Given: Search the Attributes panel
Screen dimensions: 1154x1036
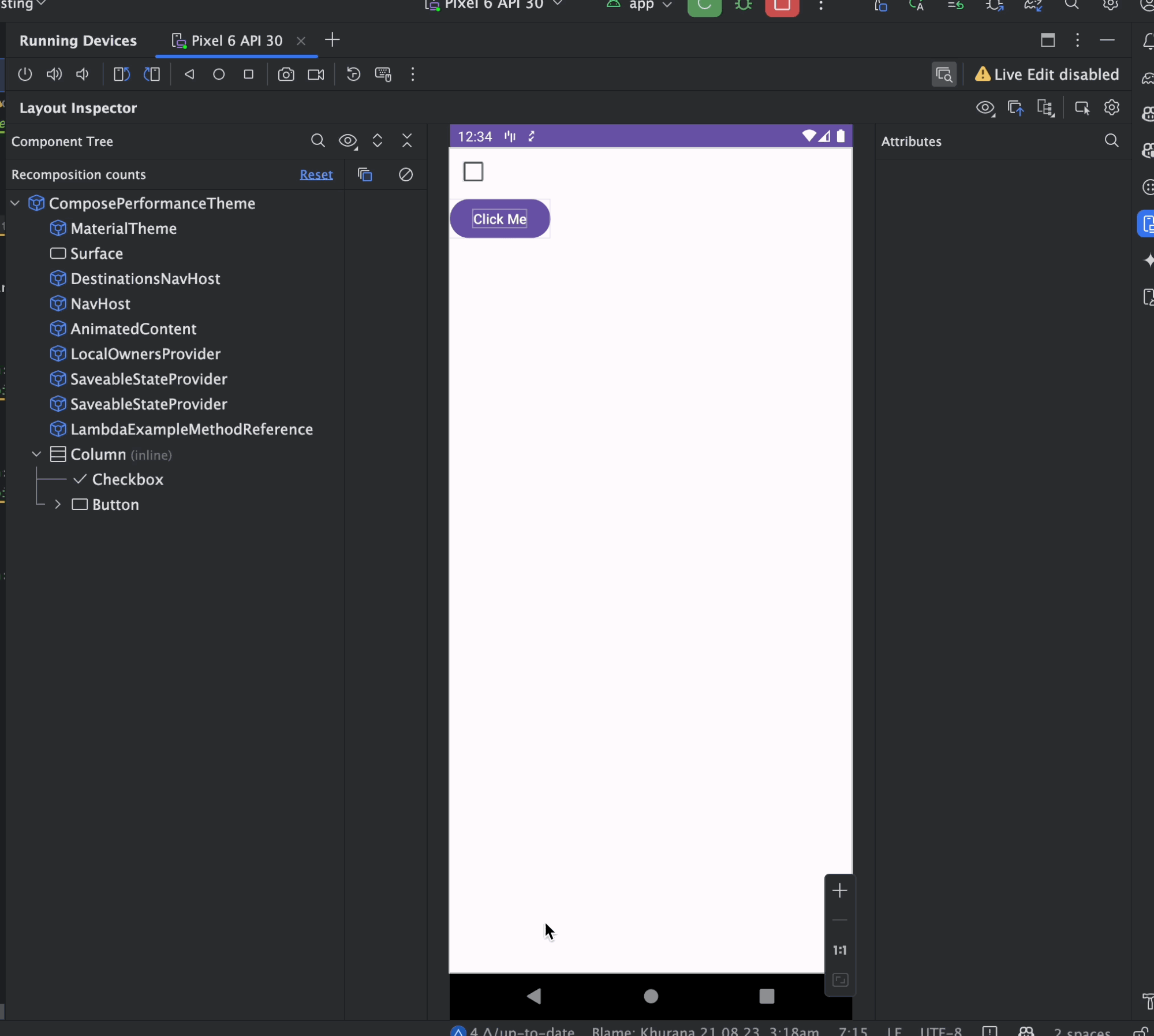Looking at the screenshot, I should coord(1111,141).
